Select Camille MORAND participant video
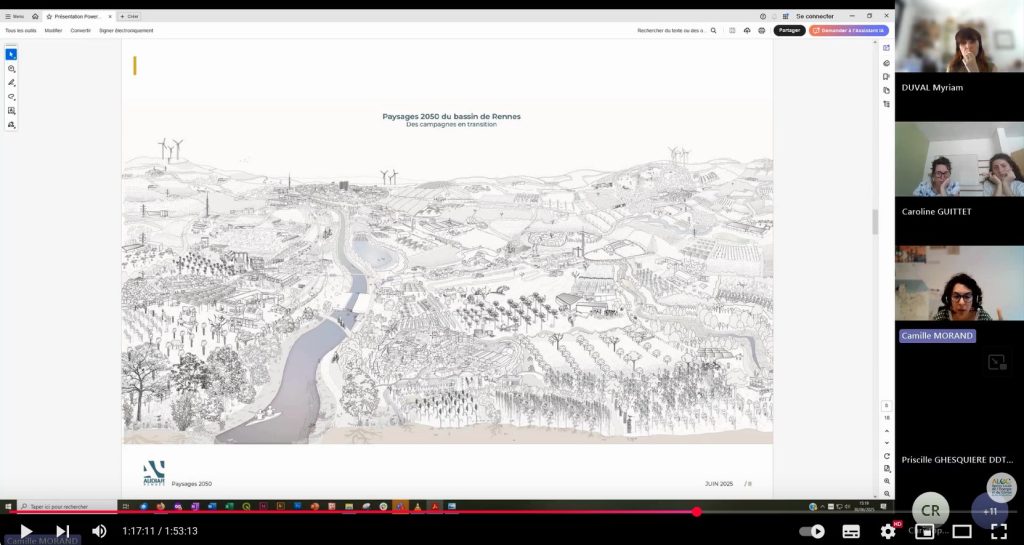The height and width of the screenshot is (545, 1024). pyautogui.click(x=959, y=283)
